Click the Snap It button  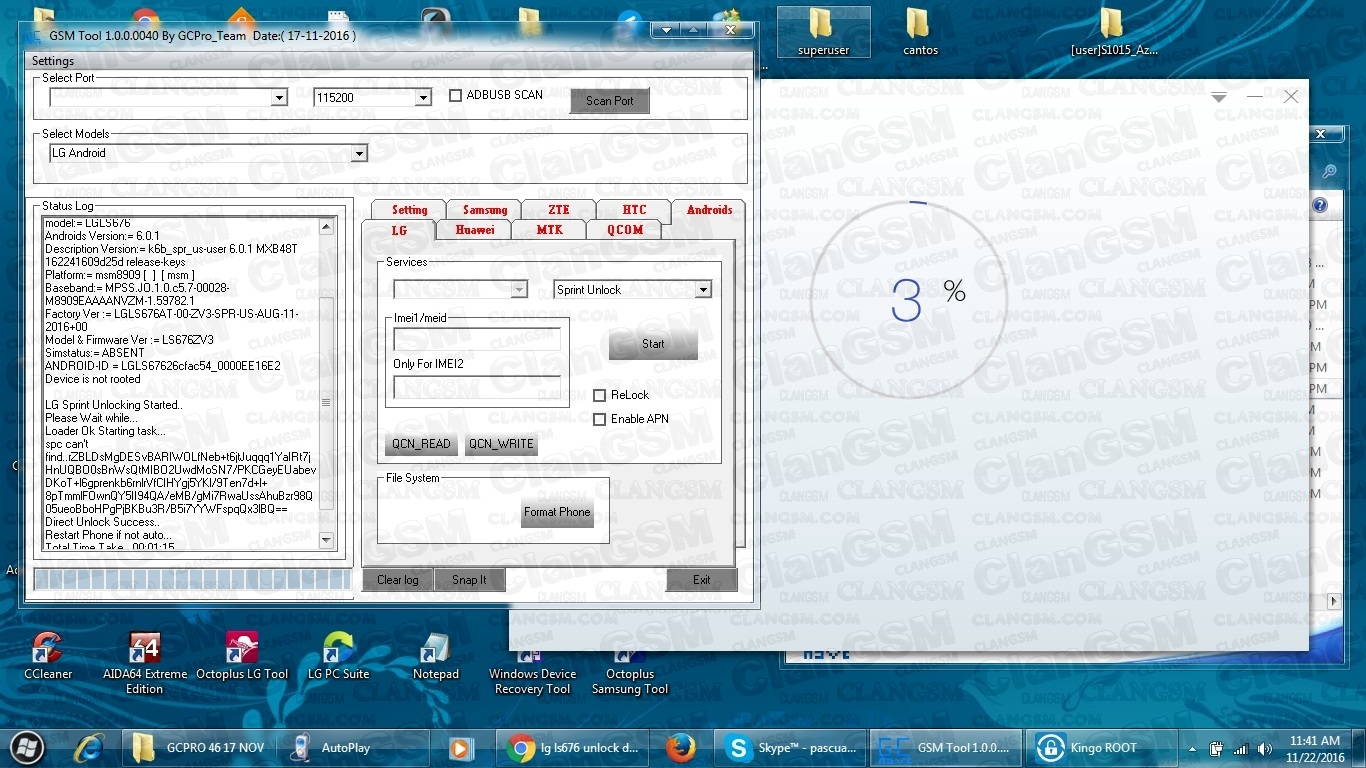click(x=469, y=580)
